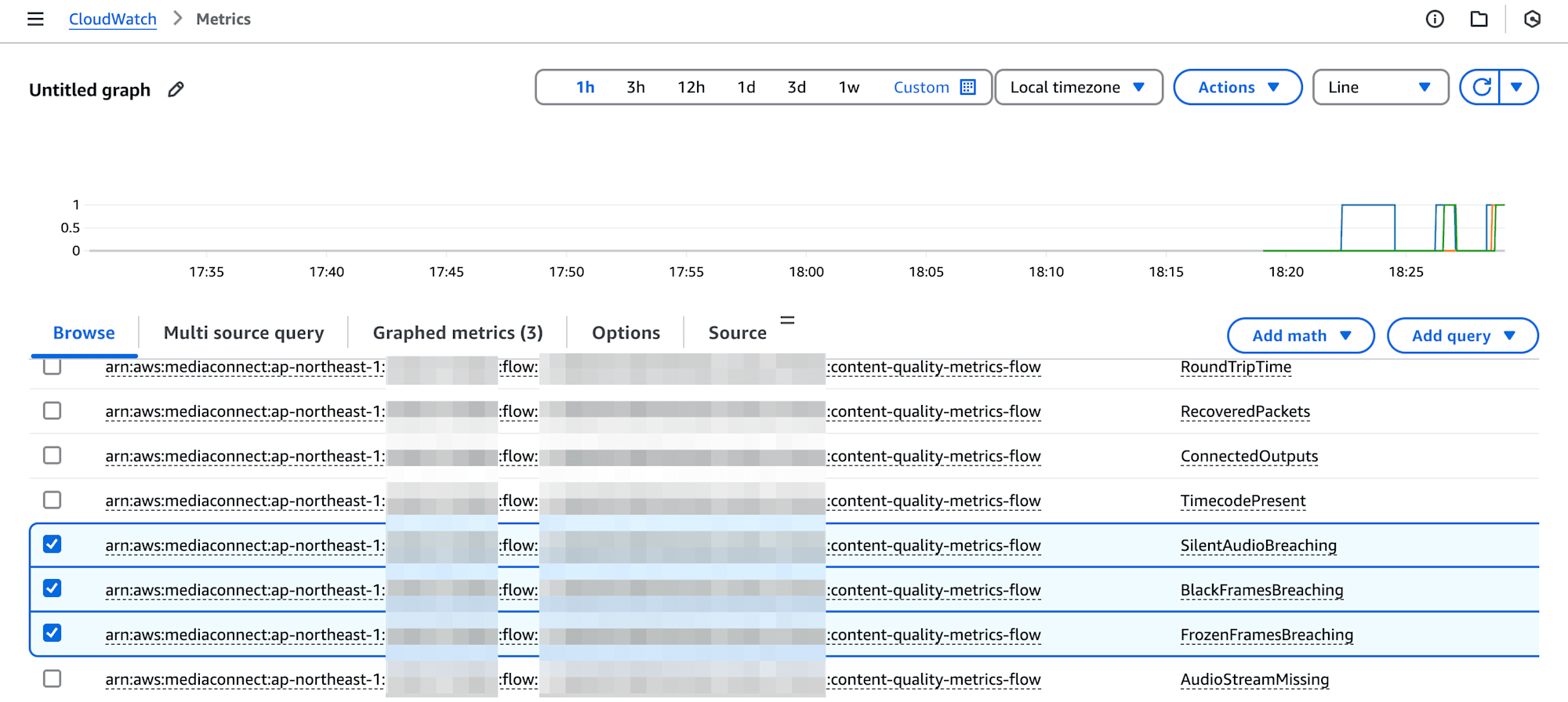Go to CloudWatch breadcrumb link
Screen dimensions: 1568x702
point(113,19)
